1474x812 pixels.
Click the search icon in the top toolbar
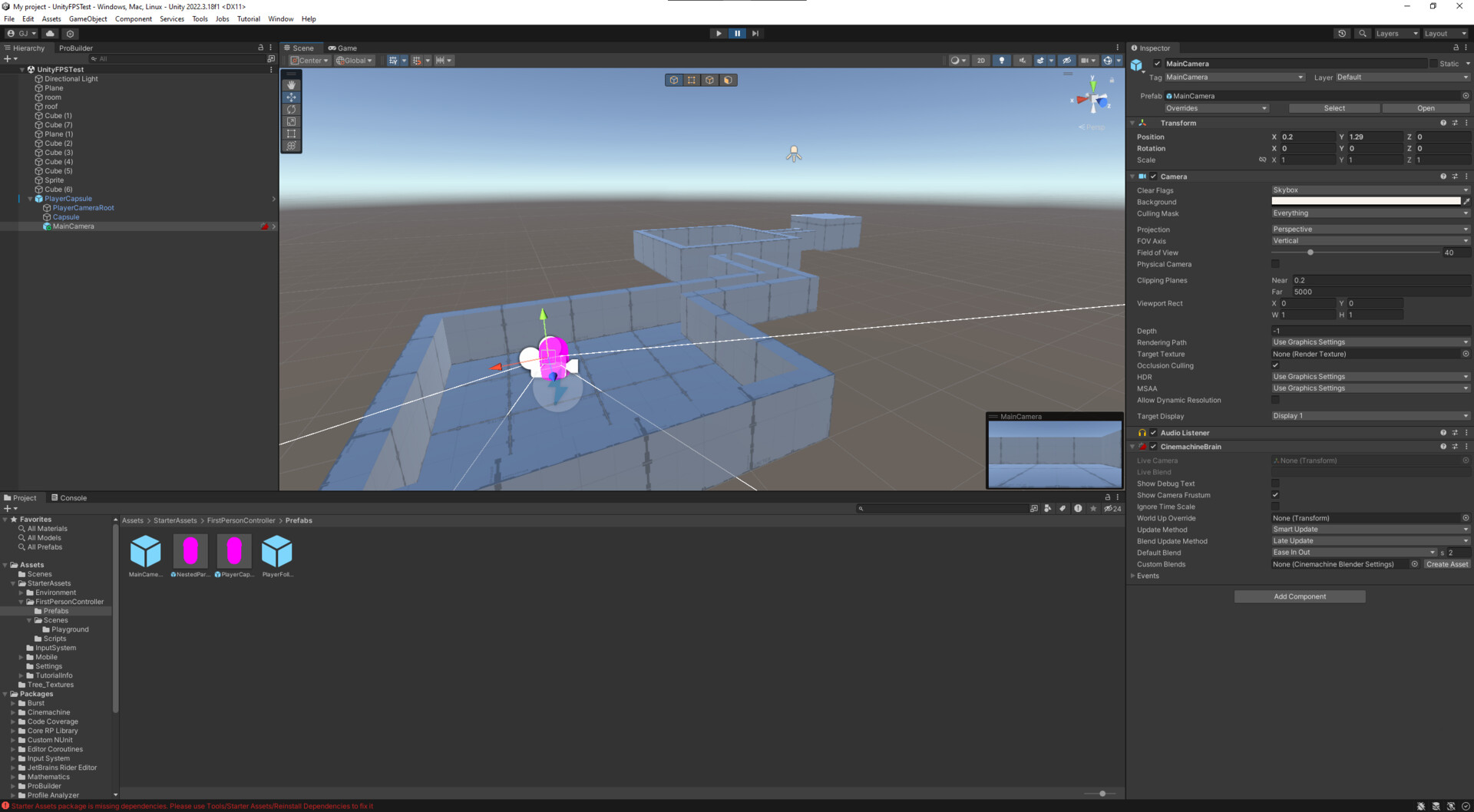(x=1363, y=33)
